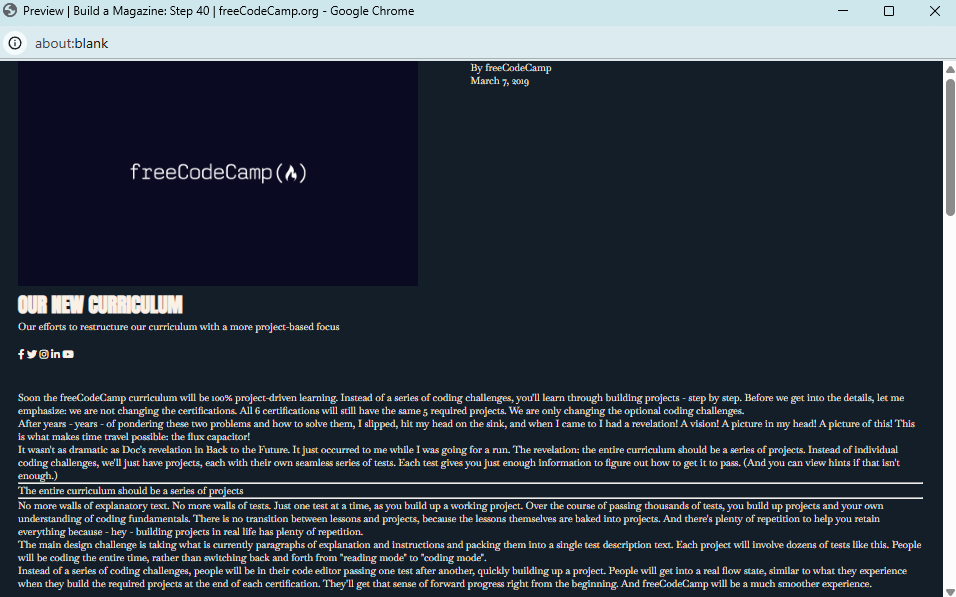Open the Facebook social icon link
The height and width of the screenshot is (597, 956).
(21, 354)
